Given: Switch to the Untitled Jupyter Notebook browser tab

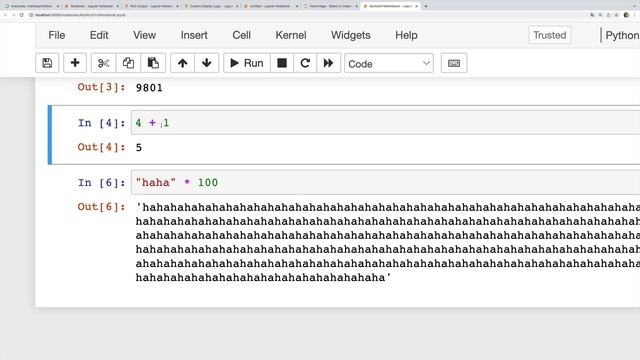Looking at the screenshot, I should click(270, 6).
